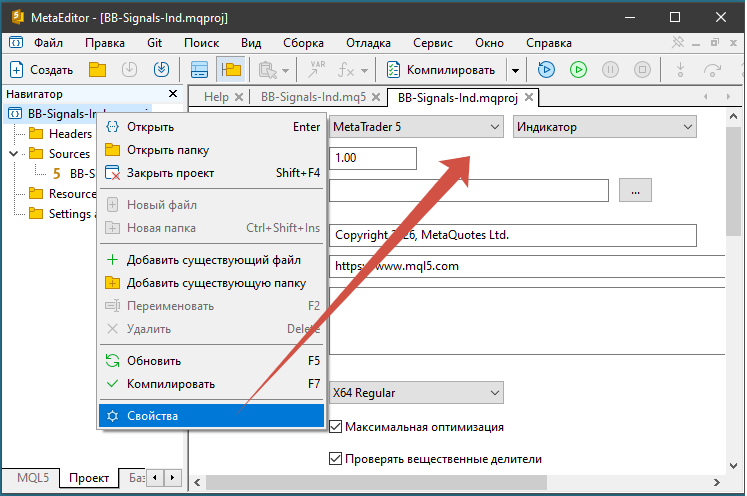Click the Компилировать compile toolbar button
747x496 pixels.
[x=441, y=70]
